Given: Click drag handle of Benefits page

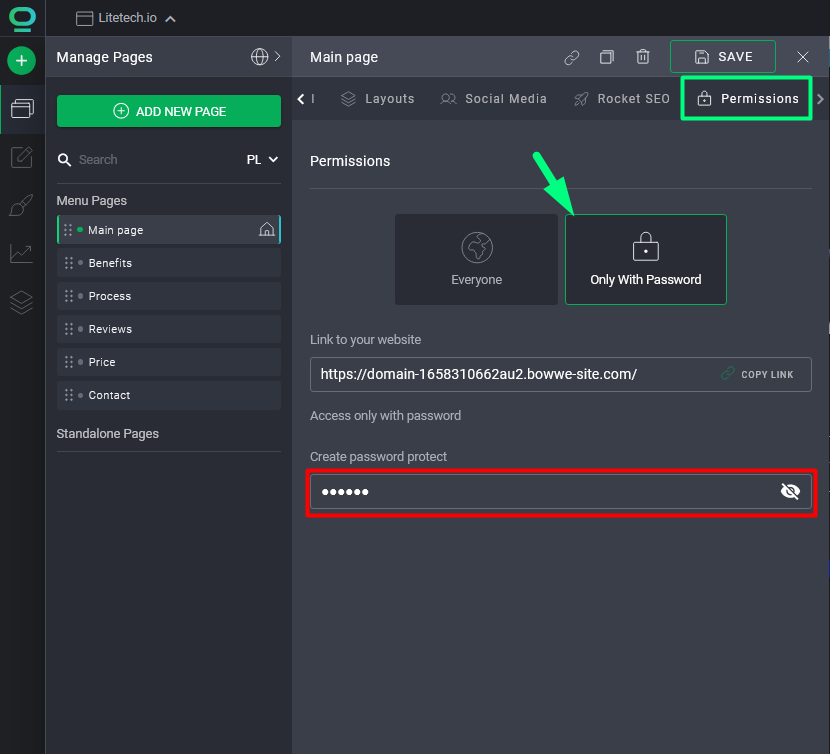Looking at the screenshot, I should tap(69, 263).
